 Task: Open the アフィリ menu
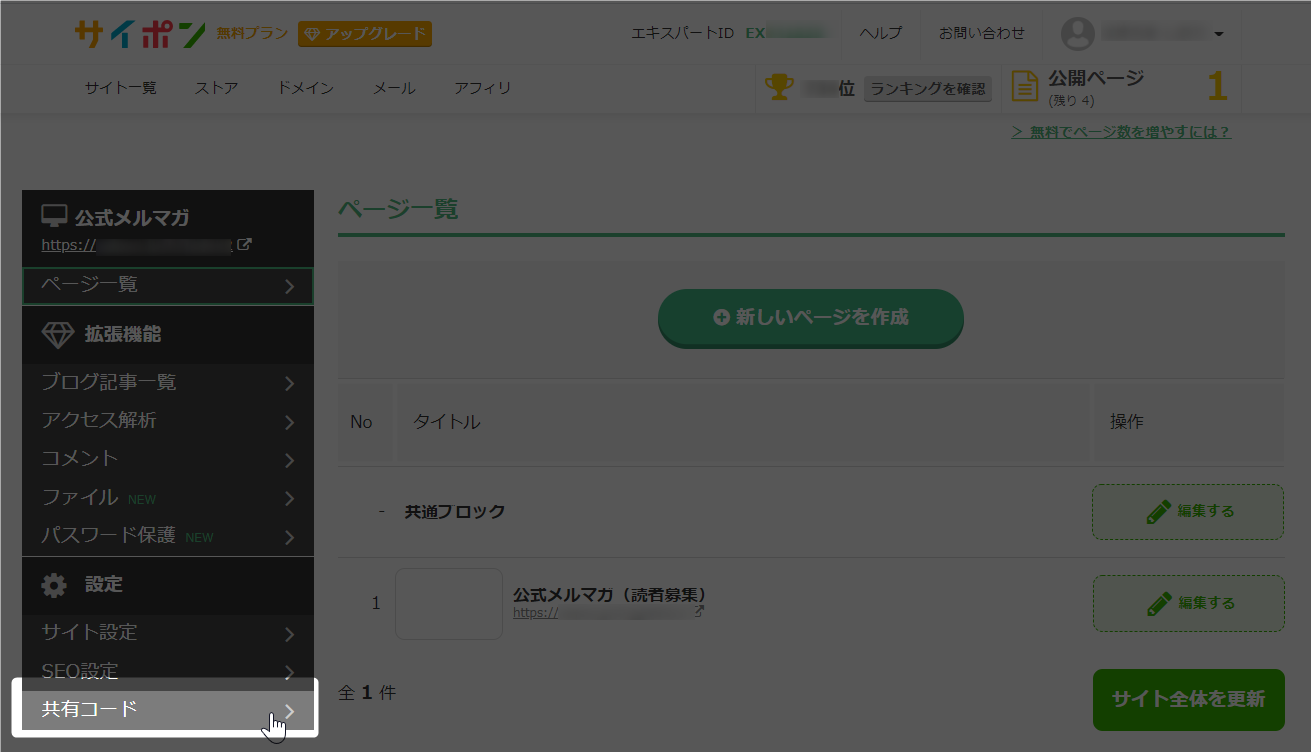(x=482, y=88)
